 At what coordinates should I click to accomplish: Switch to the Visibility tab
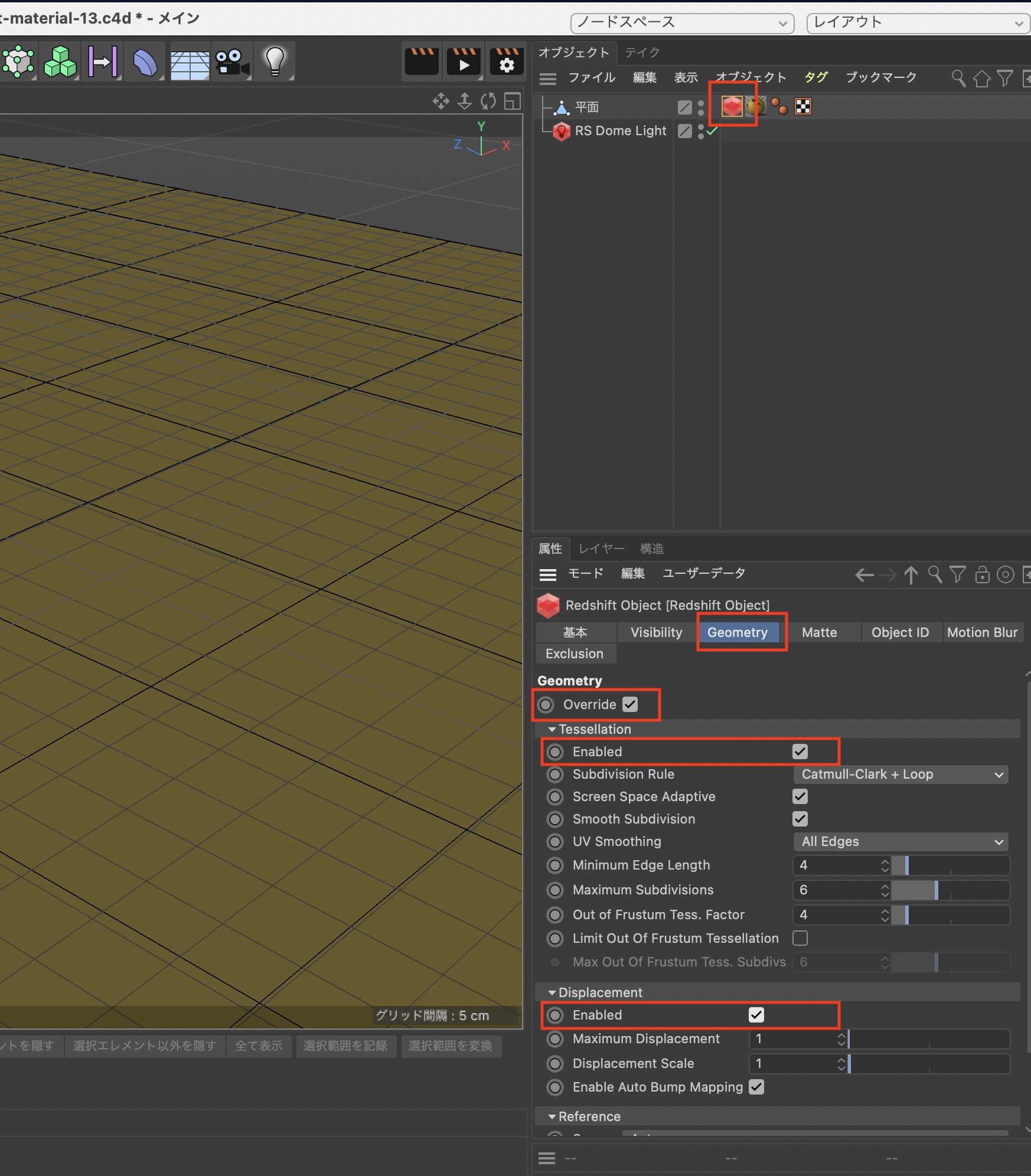click(656, 632)
